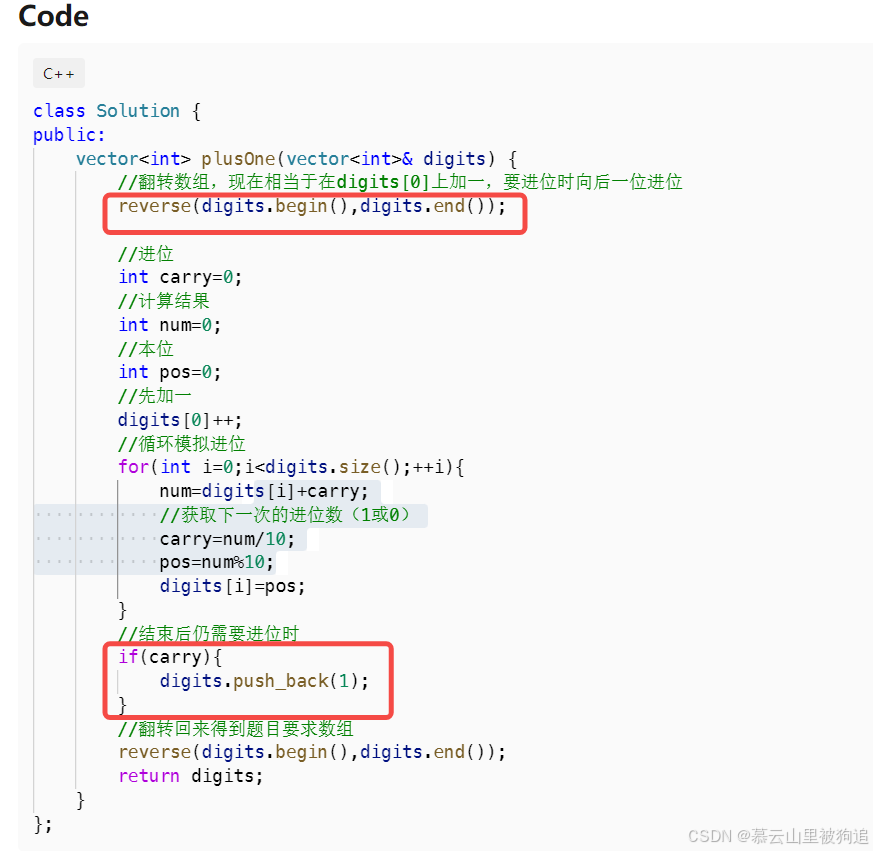Image resolution: width=873 pixels, height=851 pixels.
Task: Click the "int pos=0;" line
Action: click(x=170, y=372)
